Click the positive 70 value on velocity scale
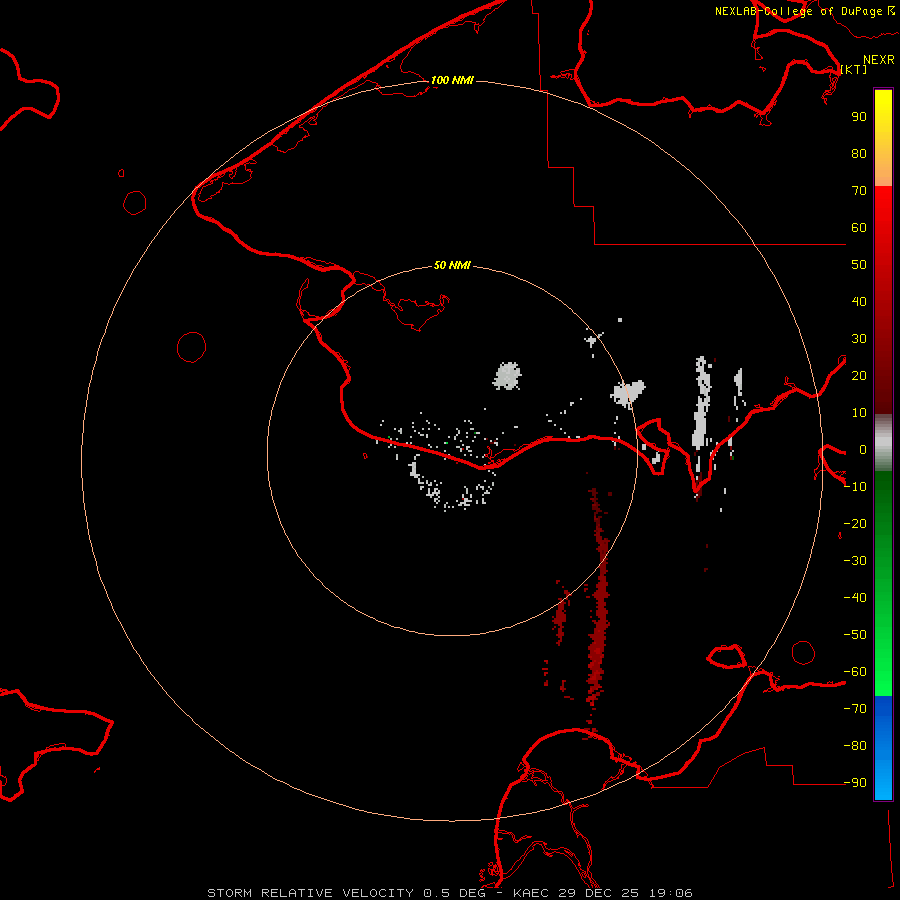This screenshot has width=900, height=900. 859,191
